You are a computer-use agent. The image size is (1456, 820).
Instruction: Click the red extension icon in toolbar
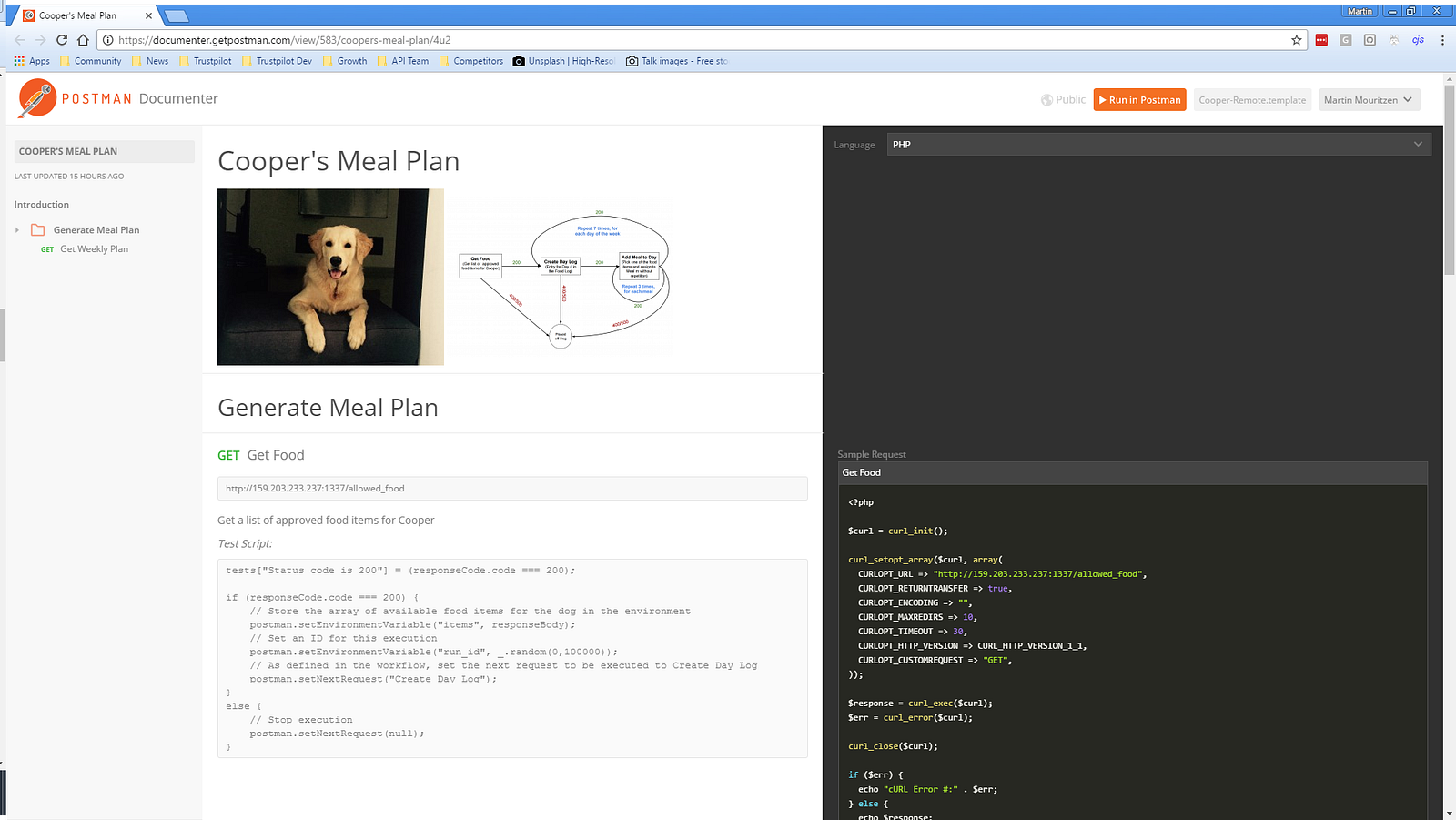pos(1321,40)
